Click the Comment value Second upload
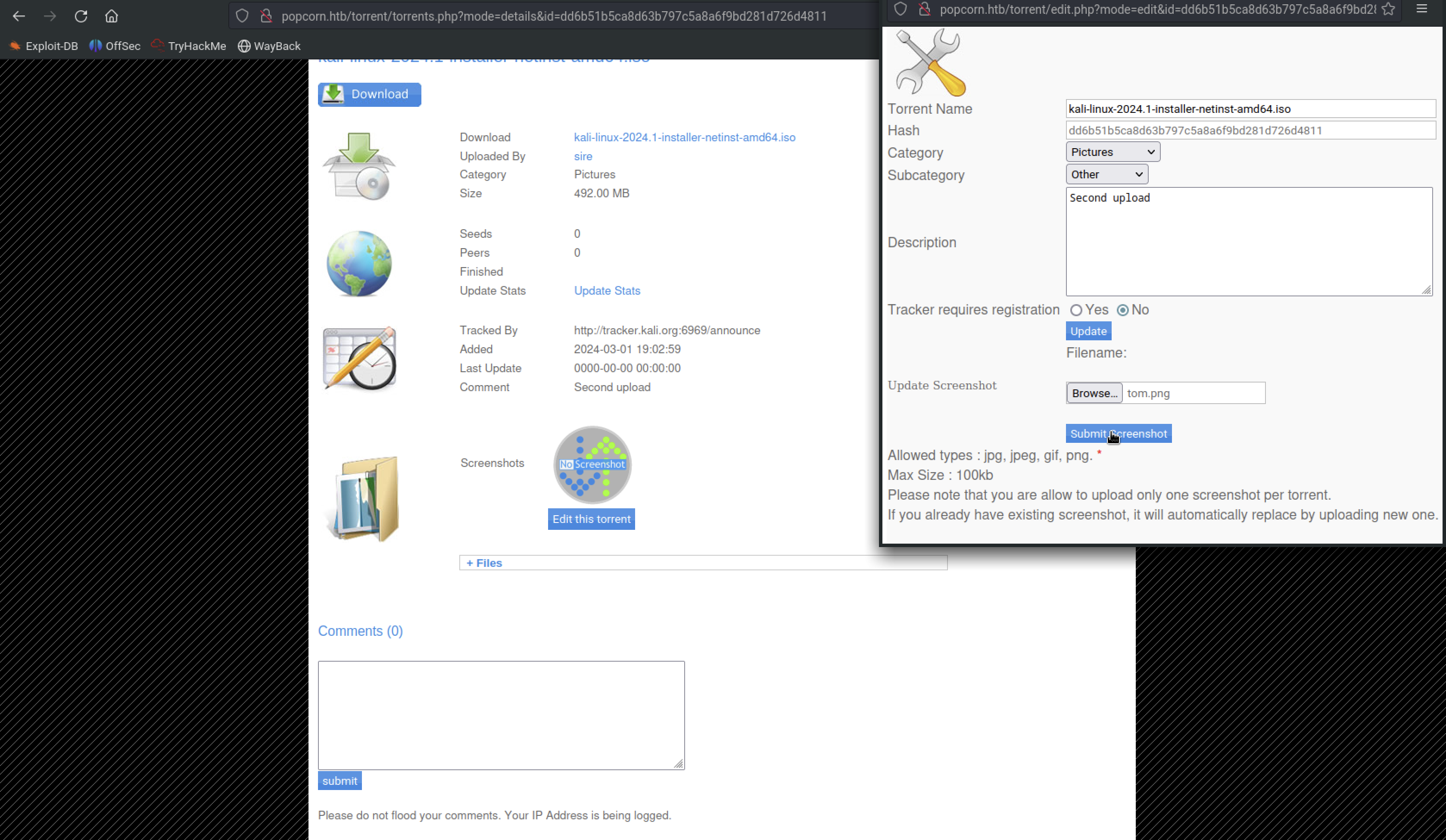This screenshot has width=1446, height=840. 612,387
